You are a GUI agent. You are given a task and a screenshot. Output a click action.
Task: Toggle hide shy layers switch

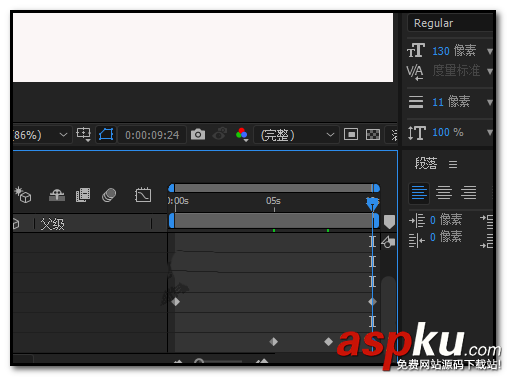[x=57, y=195]
